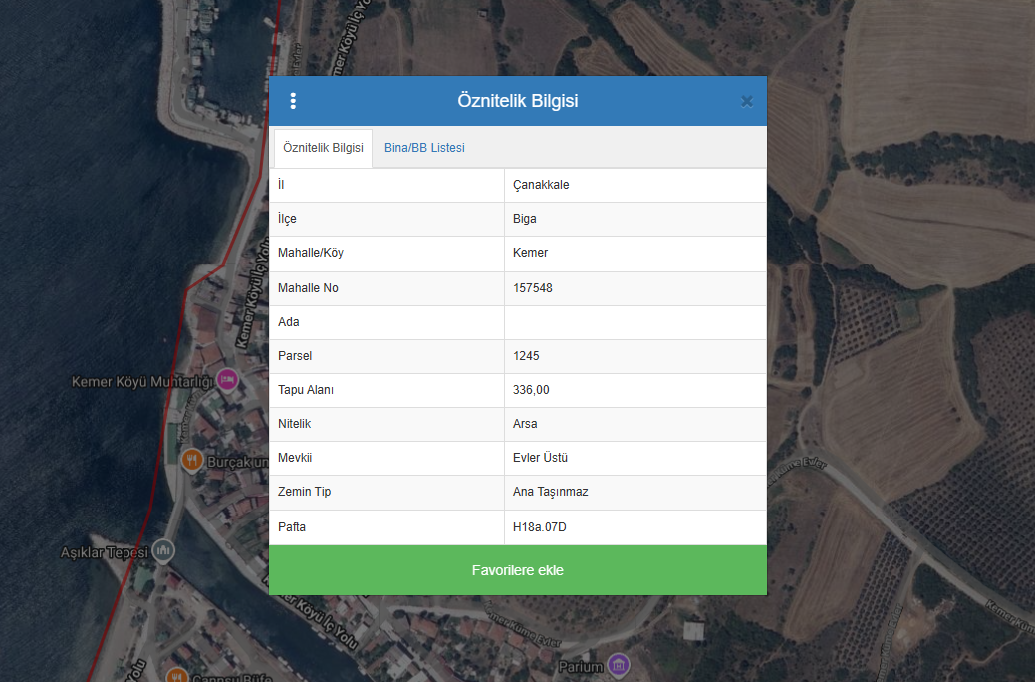Image resolution: width=1035 pixels, height=682 pixels.
Task: Click the Tapu Alanı value 336,00
Action: pyautogui.click(x=531, y=390)
